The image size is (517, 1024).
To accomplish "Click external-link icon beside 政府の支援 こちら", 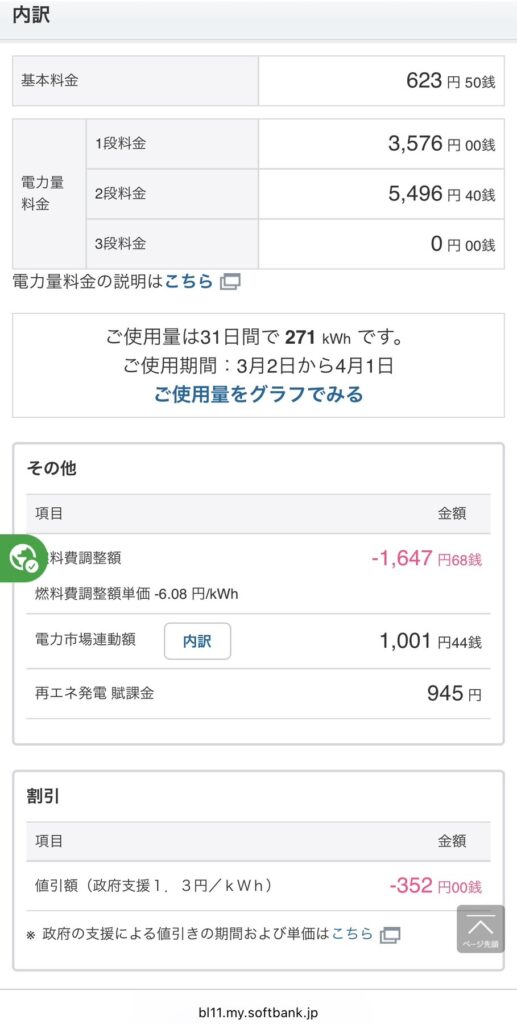I will [x=390, y=935].
